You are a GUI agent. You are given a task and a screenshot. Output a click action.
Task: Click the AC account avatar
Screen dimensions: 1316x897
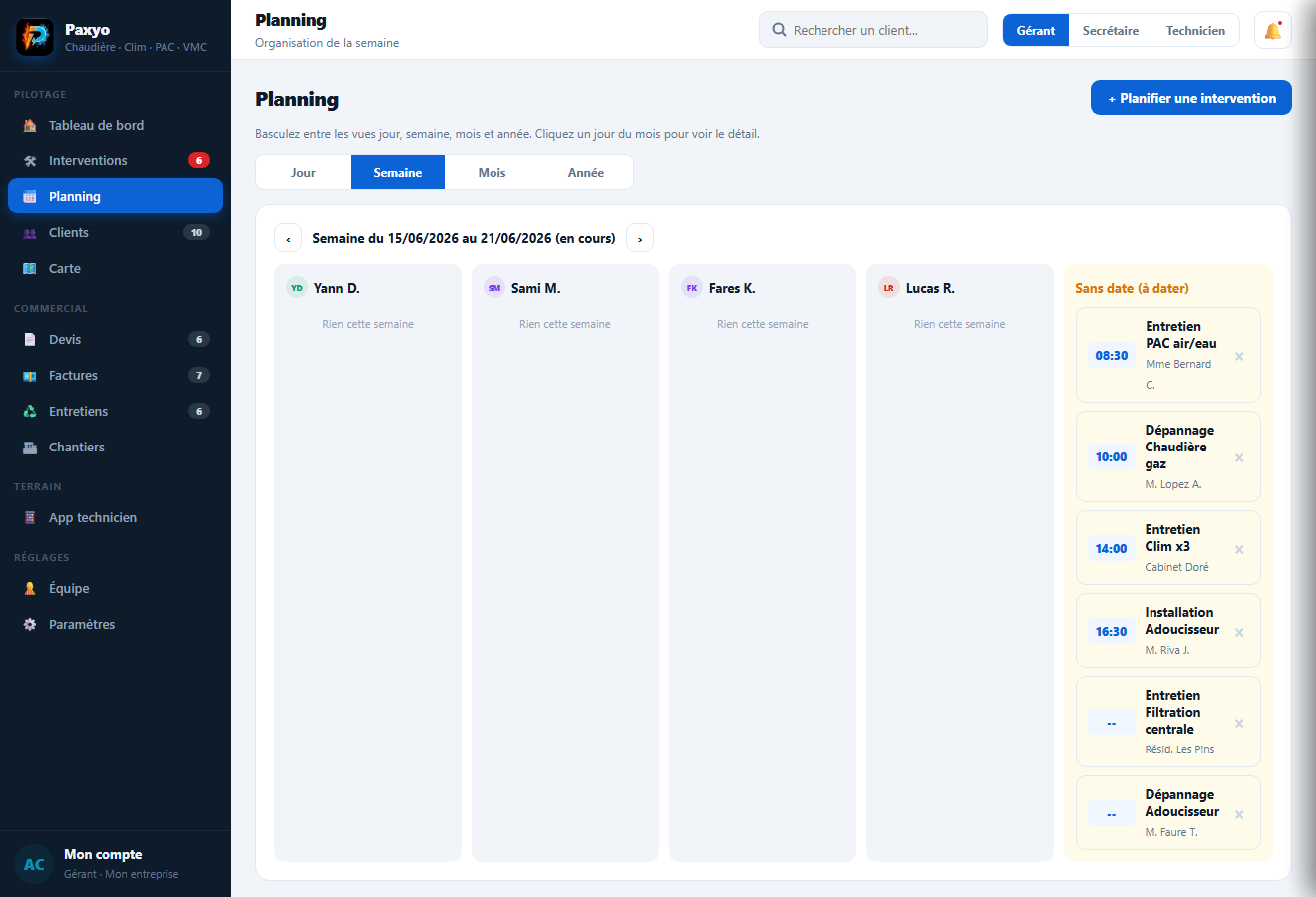coord(34,864)
